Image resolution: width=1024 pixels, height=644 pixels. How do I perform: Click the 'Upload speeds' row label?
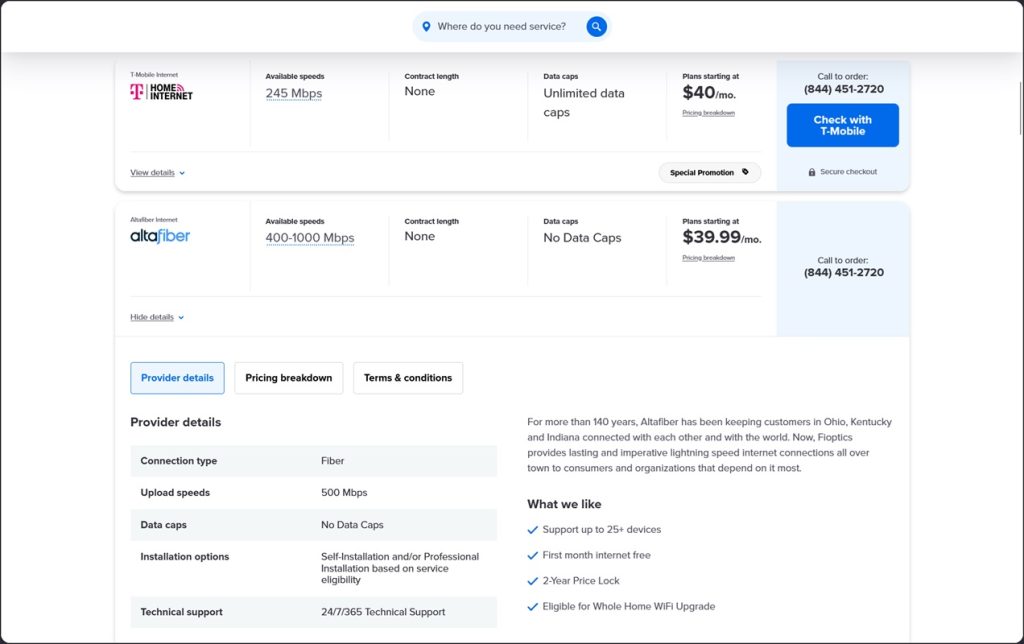point(175,492)
